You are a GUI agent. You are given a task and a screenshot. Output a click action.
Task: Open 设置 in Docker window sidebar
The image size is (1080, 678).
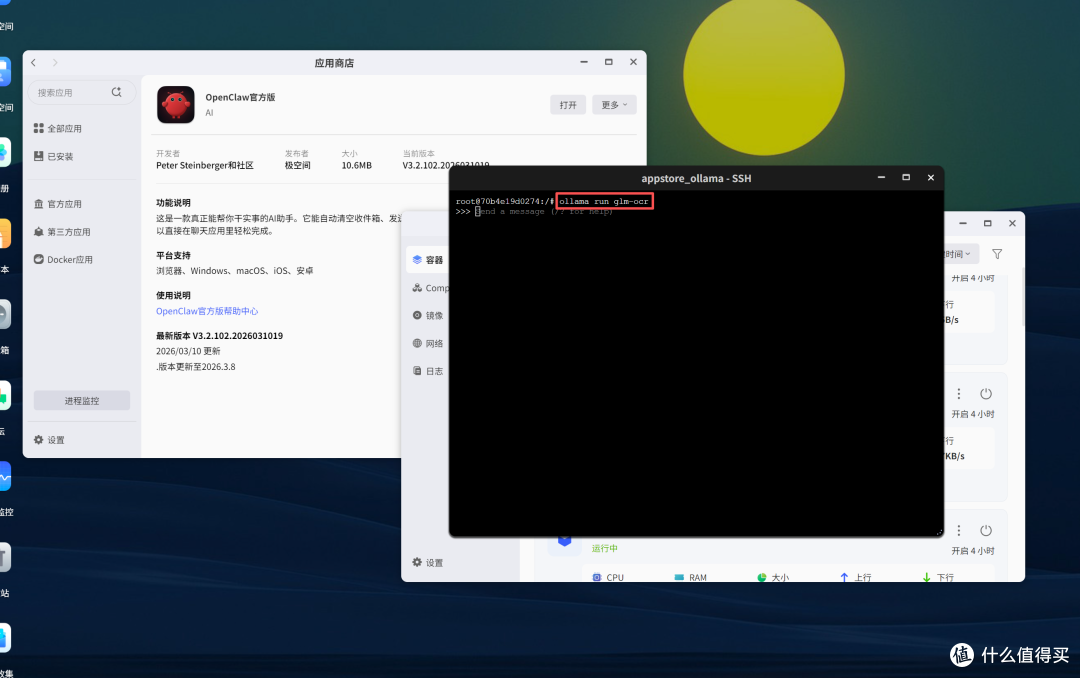tap(428, 563)
